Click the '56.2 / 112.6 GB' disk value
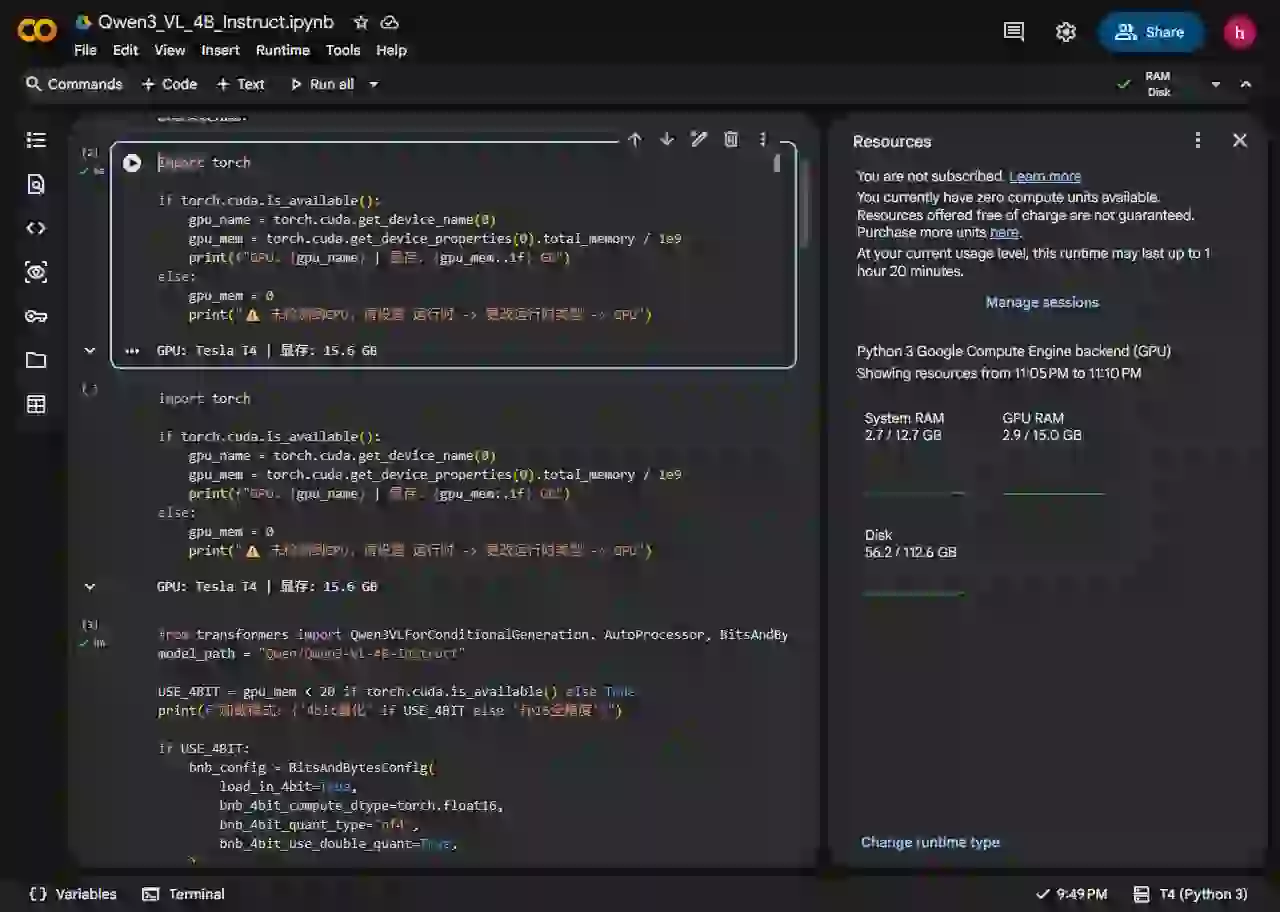This screenshot has height=912, width=1280. click(910, 552)
